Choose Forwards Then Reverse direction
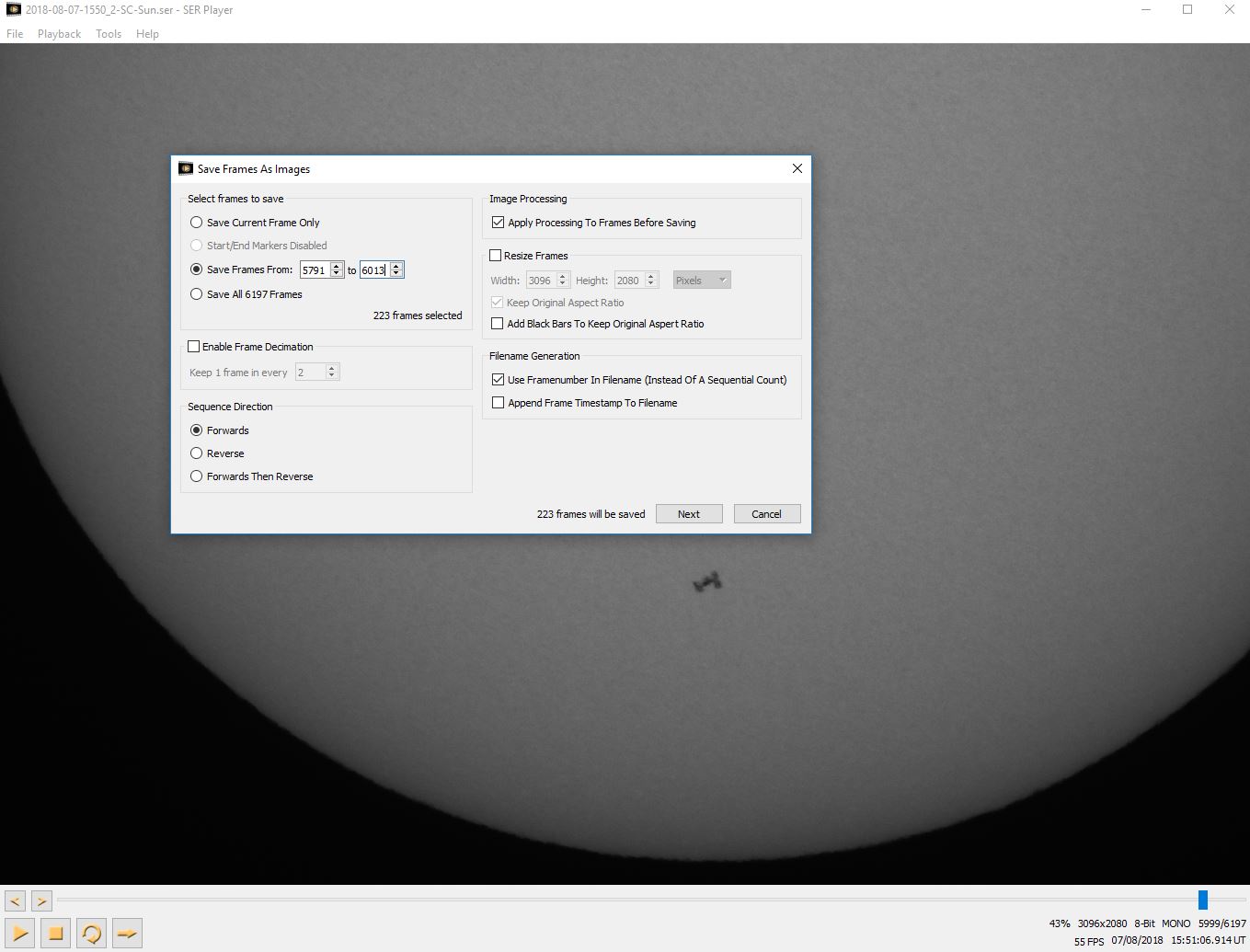 click(x=251, y=476)
